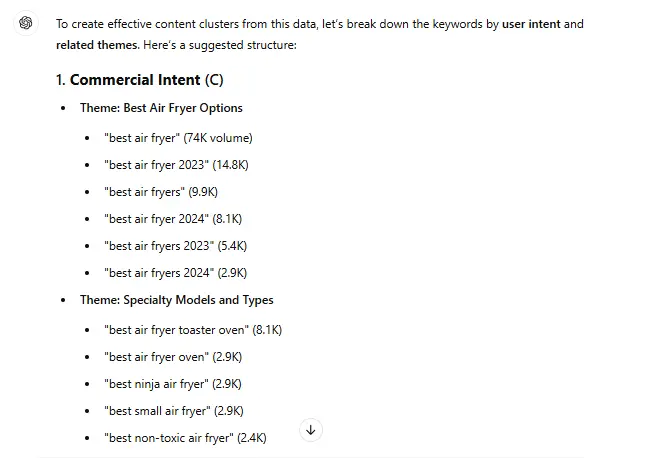Select the "best air fryer 2023" (14.8K) line
650x458 pixels.
pos(175,165)
